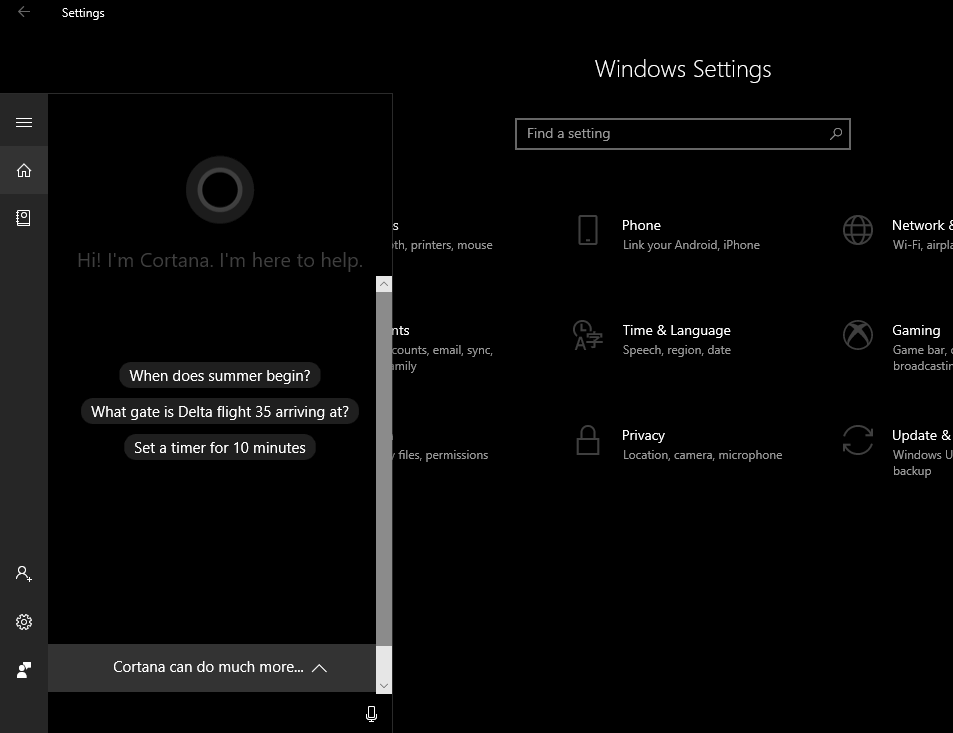
Task: Ask When does summer begin?
Action: pyautogui.click(x=220, y=376)
